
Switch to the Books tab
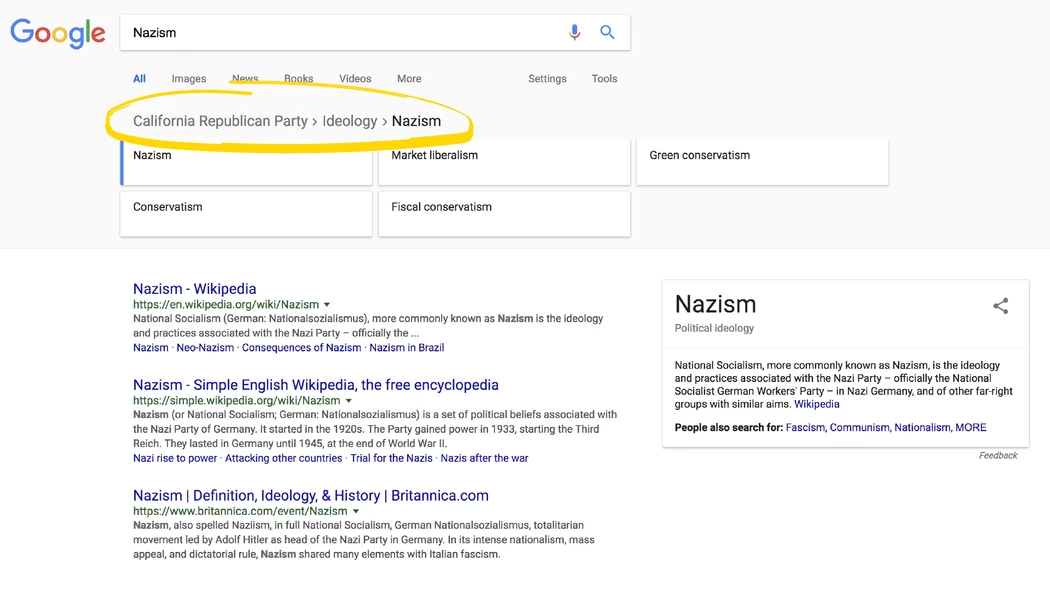click(x=299, y=78)
